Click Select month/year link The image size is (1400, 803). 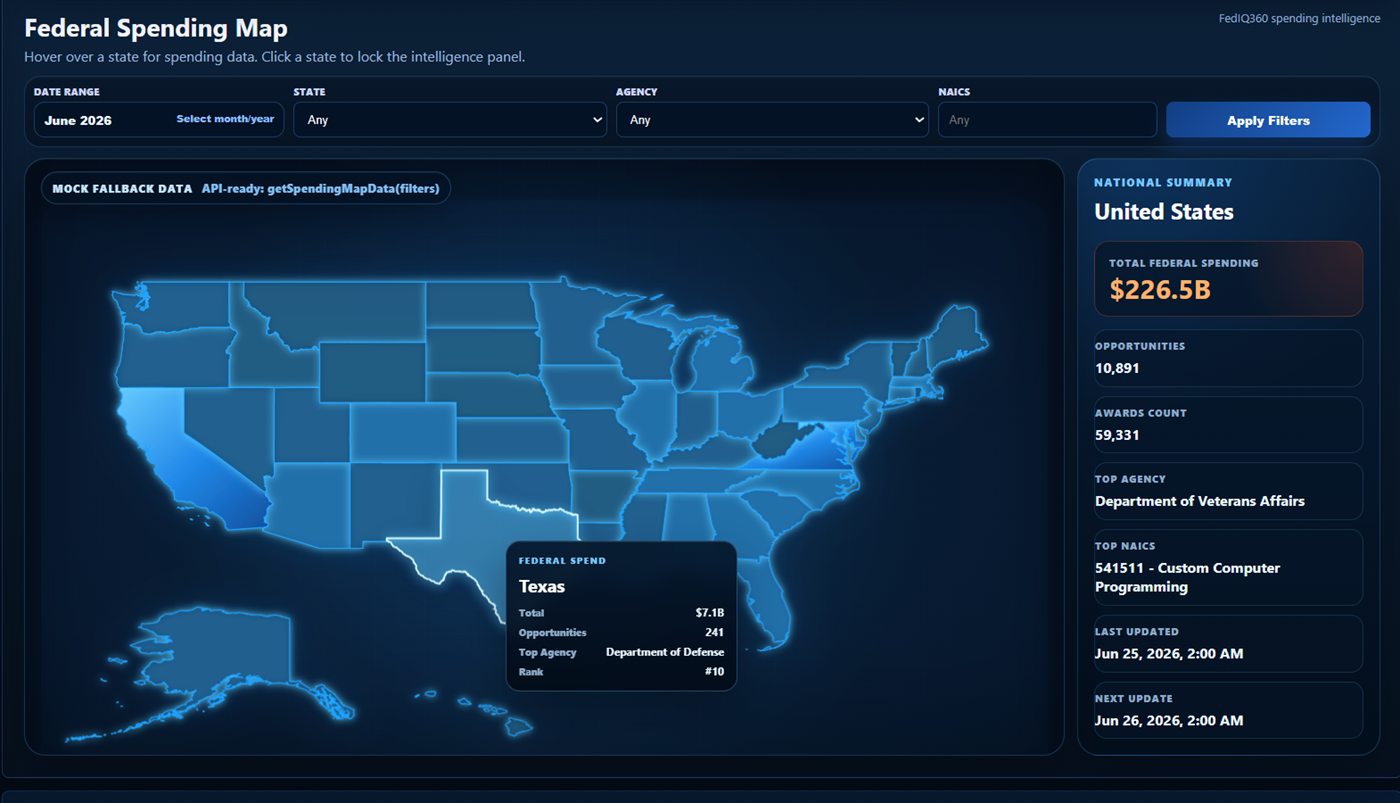pyautogui.click(x=225, y=119)
